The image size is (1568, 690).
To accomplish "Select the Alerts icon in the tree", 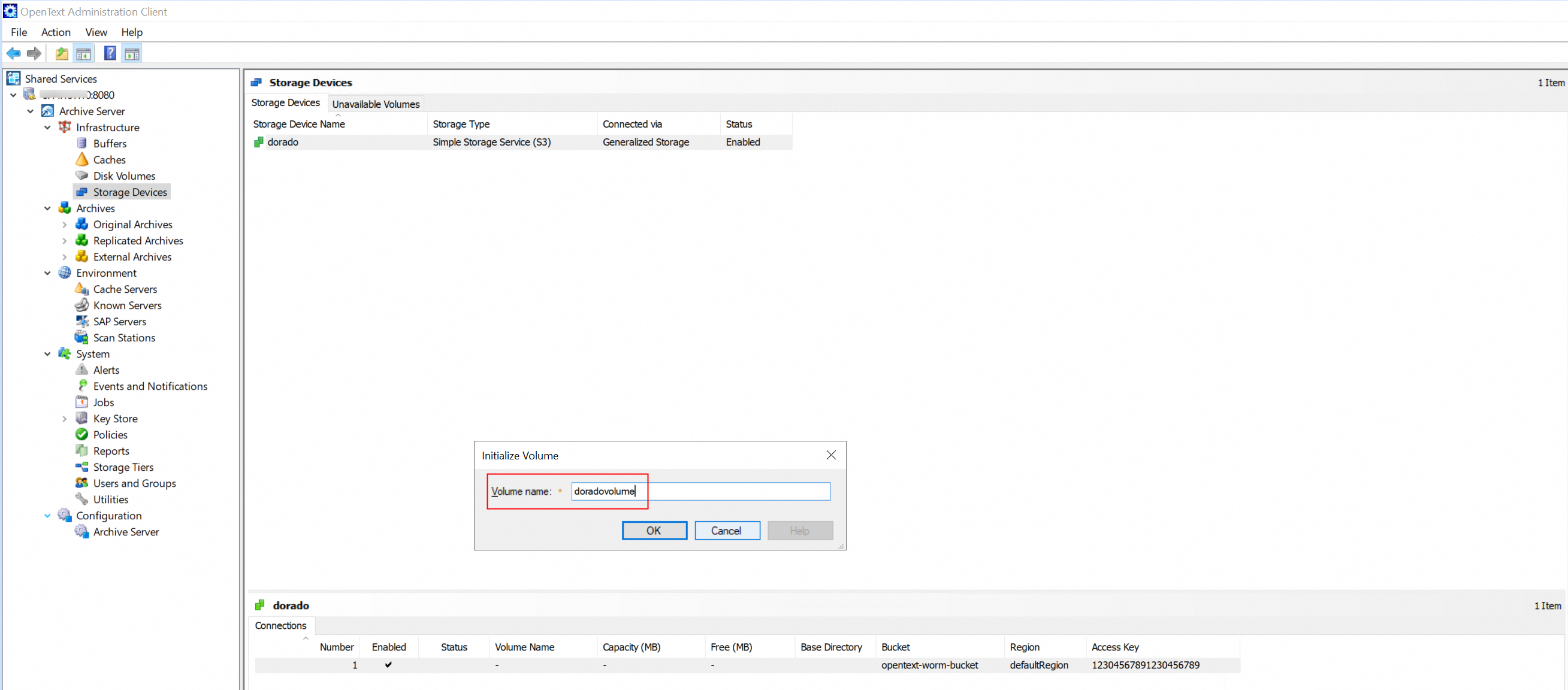I will (x=81, y=370).
